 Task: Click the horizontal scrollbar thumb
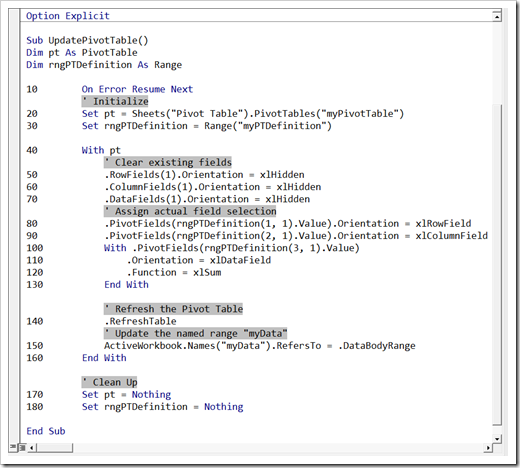54,448
